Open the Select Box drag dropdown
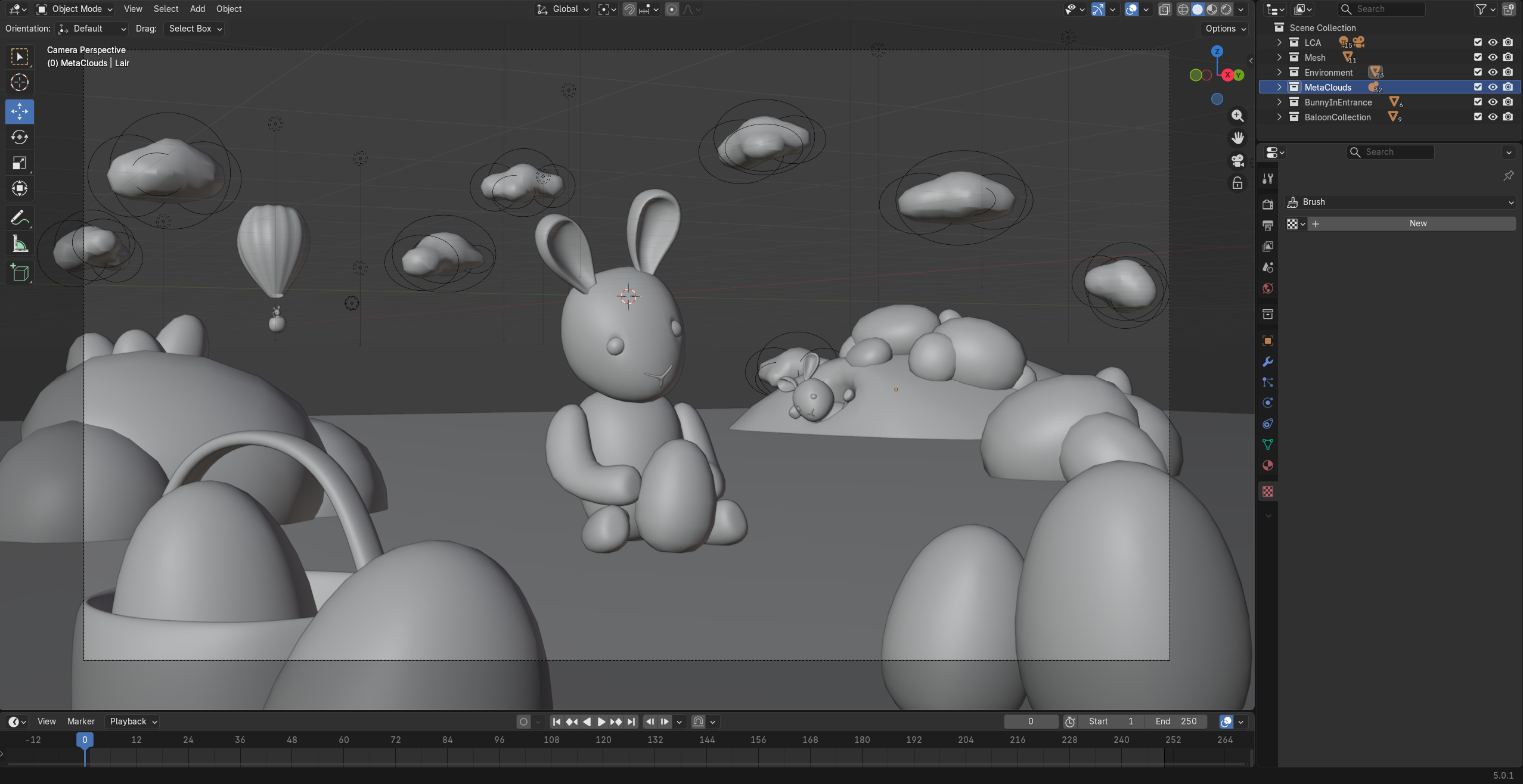 click(x=195, y=29)
